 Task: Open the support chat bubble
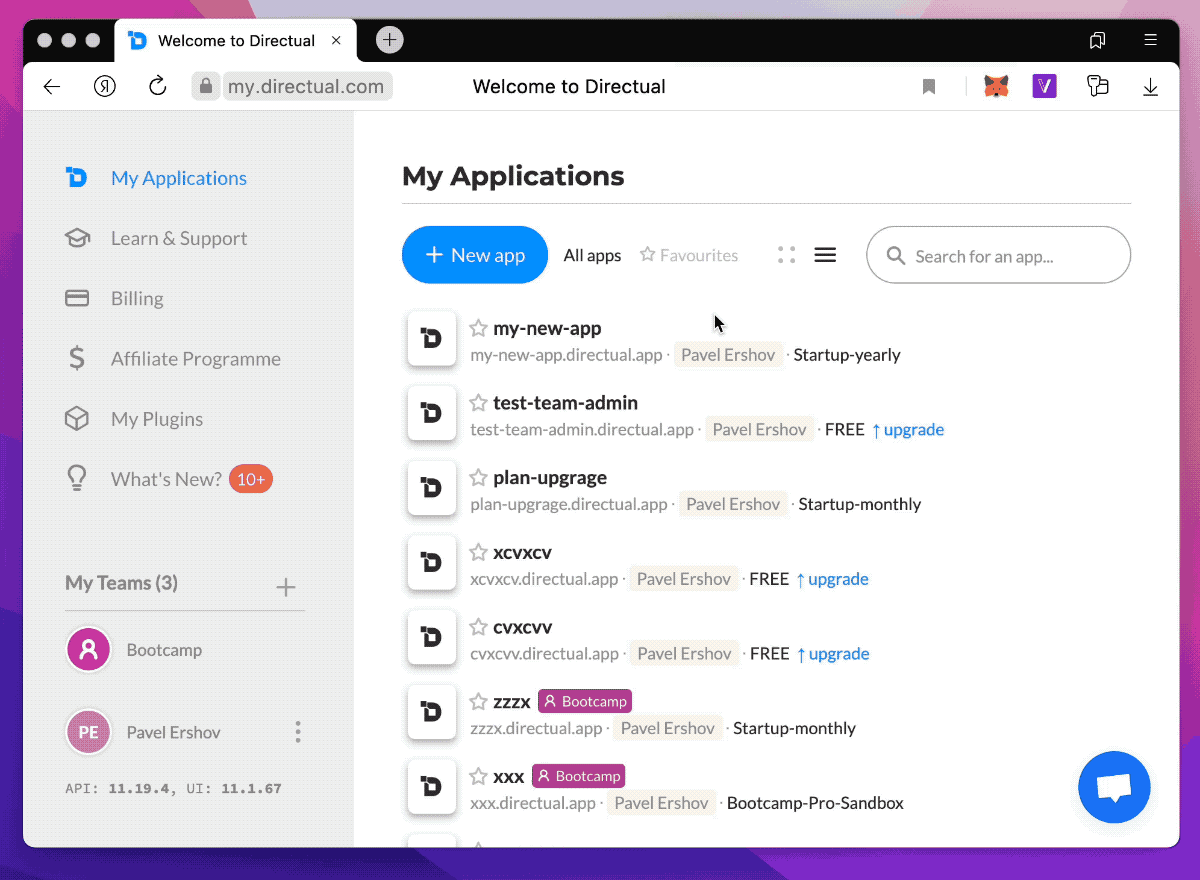point(1114,787)
